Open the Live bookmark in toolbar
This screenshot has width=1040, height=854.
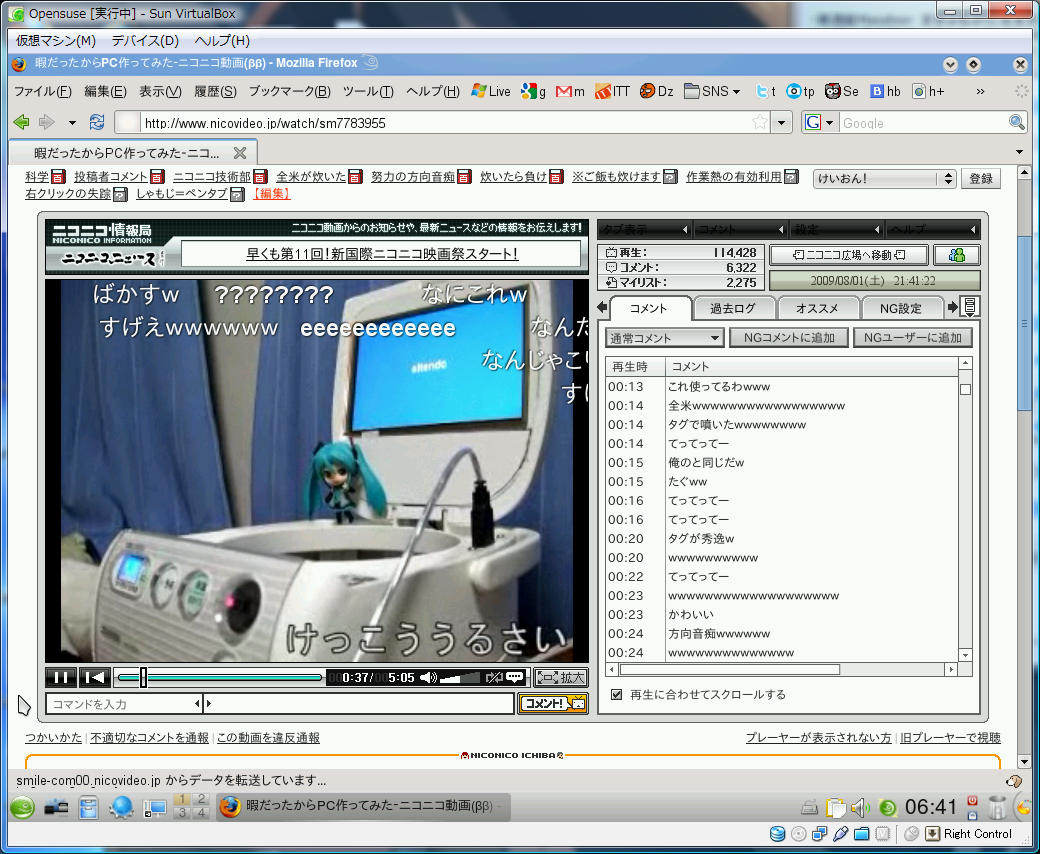pos(491,92)
